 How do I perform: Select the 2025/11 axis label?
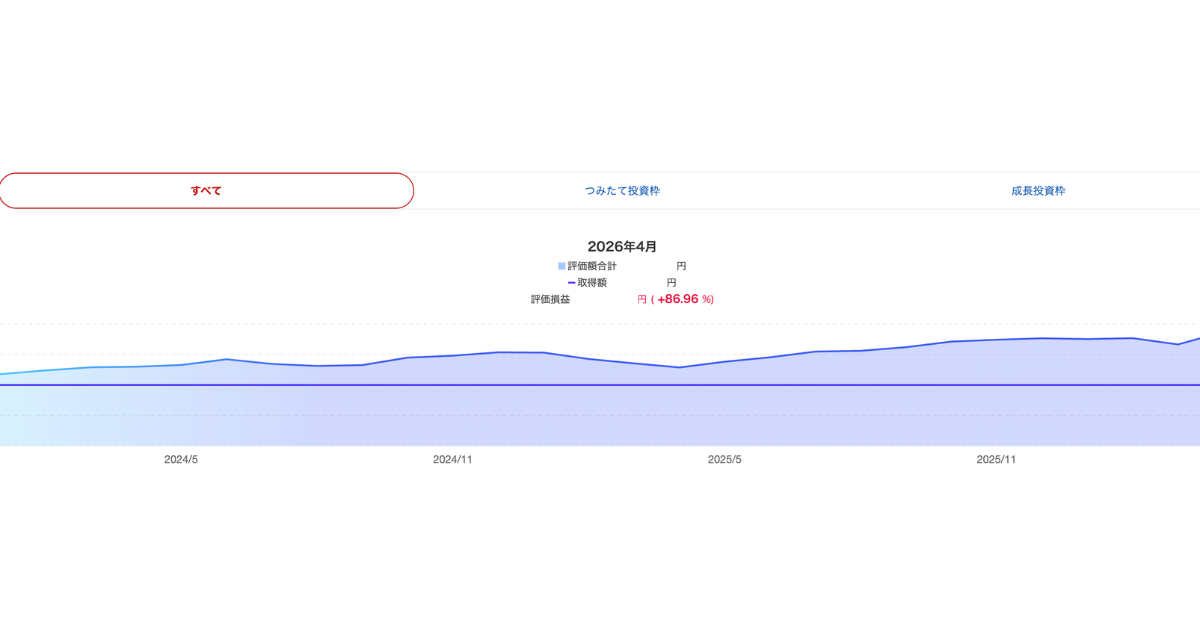(996, 459)
